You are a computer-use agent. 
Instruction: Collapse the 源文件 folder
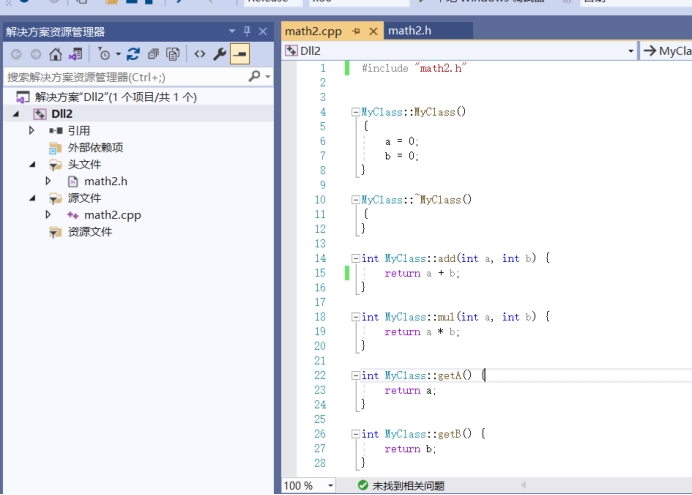click(33, 198)
